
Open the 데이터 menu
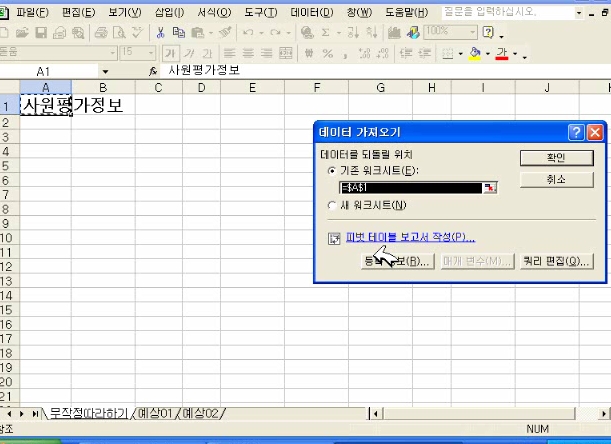tap(311, 12)
